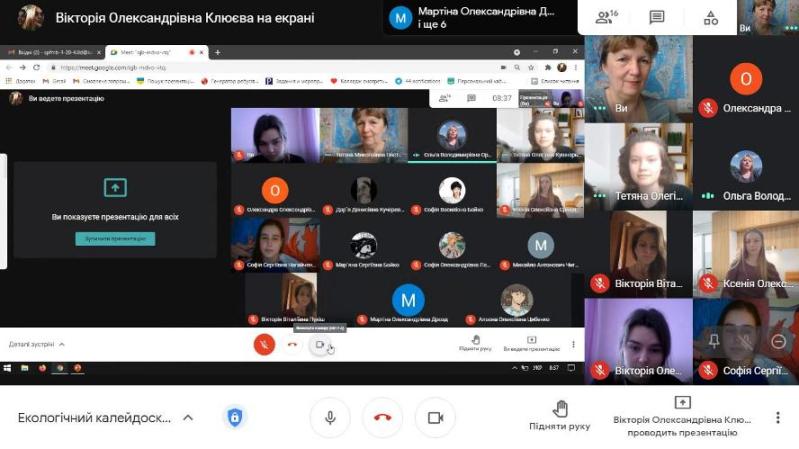In the shared Chrome window, click the reload icon
The width and height of the screenshot is (799, 449).
(x=36, y=67)
